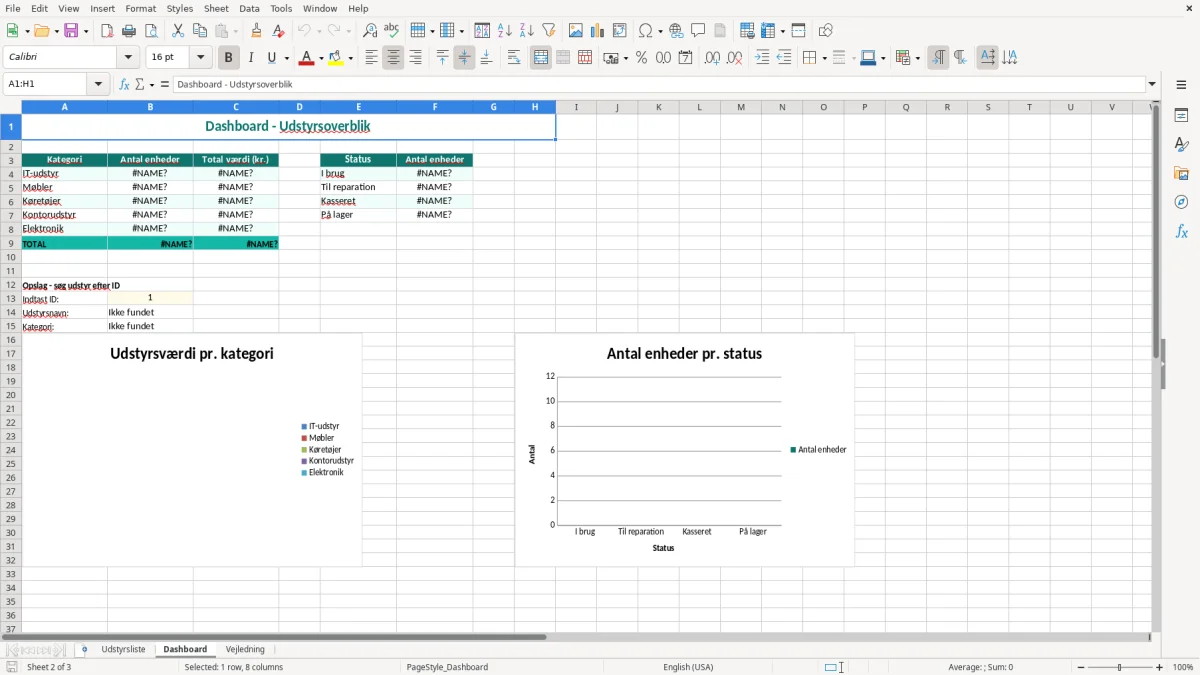Screen dimensions: 1200x675
Task: Click the Insert Hyperlink icon
Action: 677,31
